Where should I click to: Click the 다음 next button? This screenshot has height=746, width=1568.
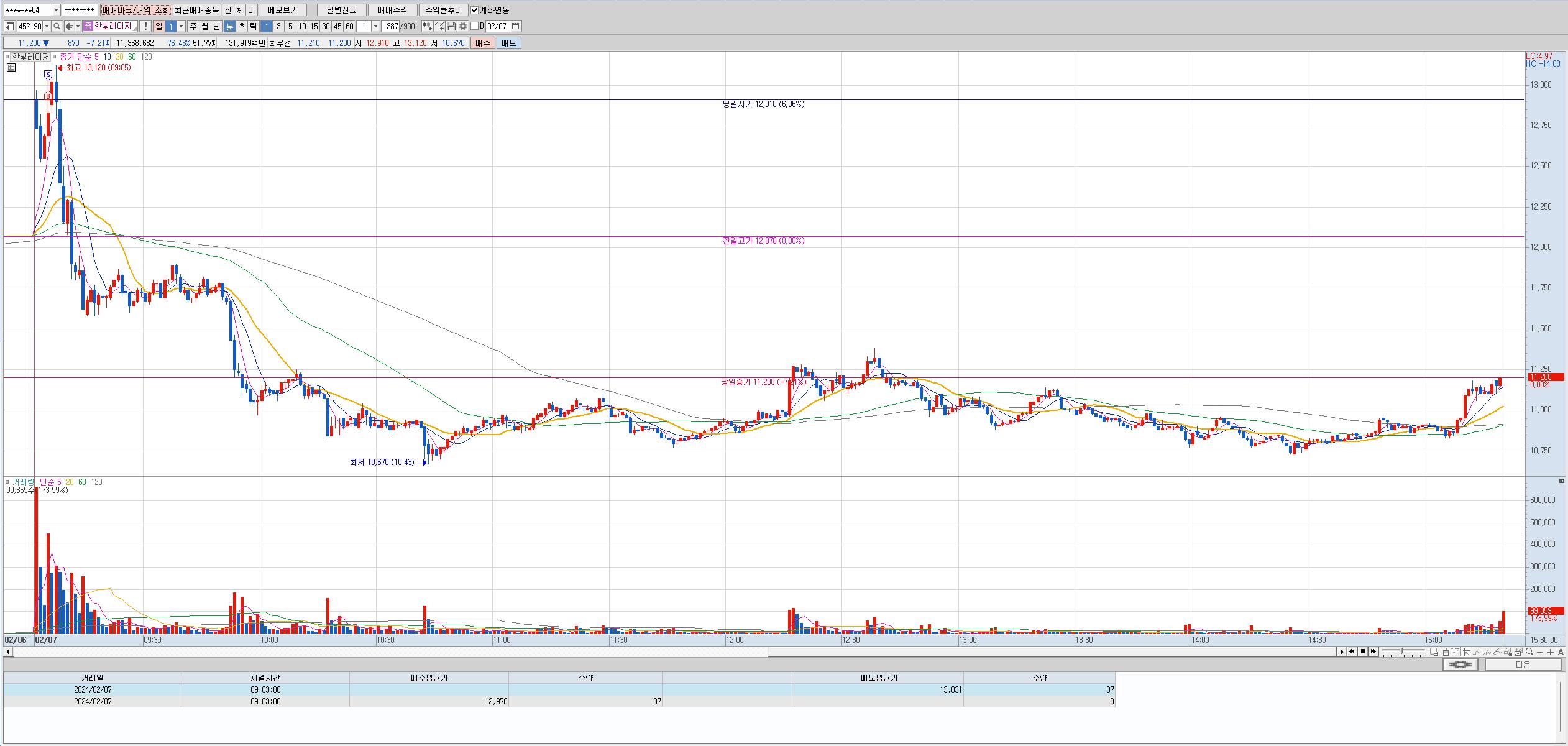[x=1523, y=665]
